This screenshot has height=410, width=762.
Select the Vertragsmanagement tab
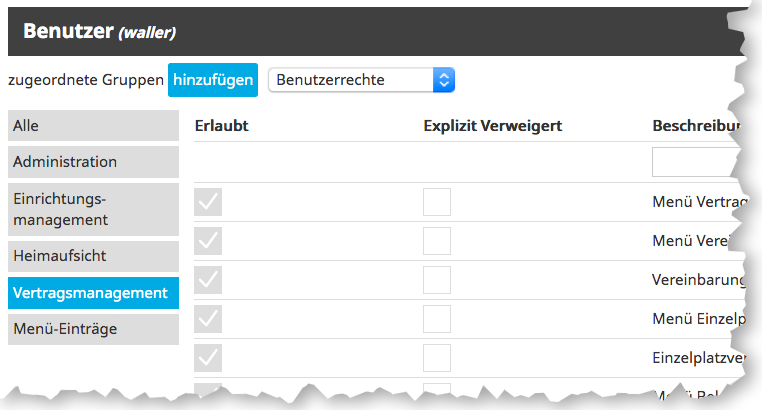(93, 293)
